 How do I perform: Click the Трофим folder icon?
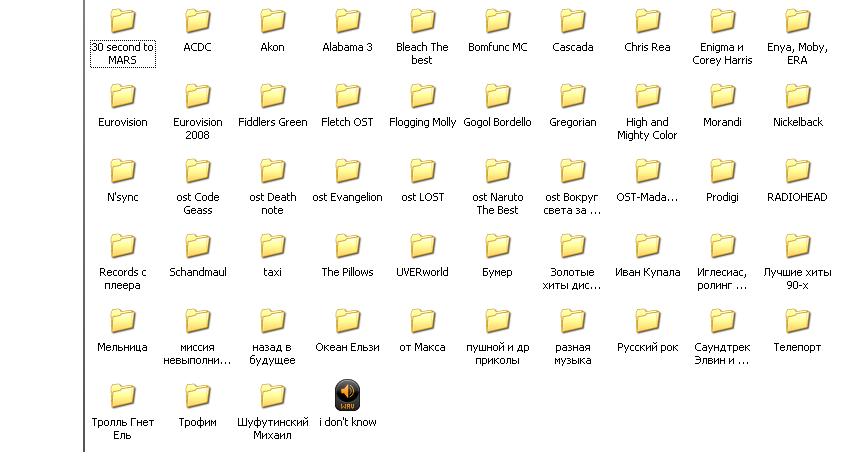coord(198,396)
